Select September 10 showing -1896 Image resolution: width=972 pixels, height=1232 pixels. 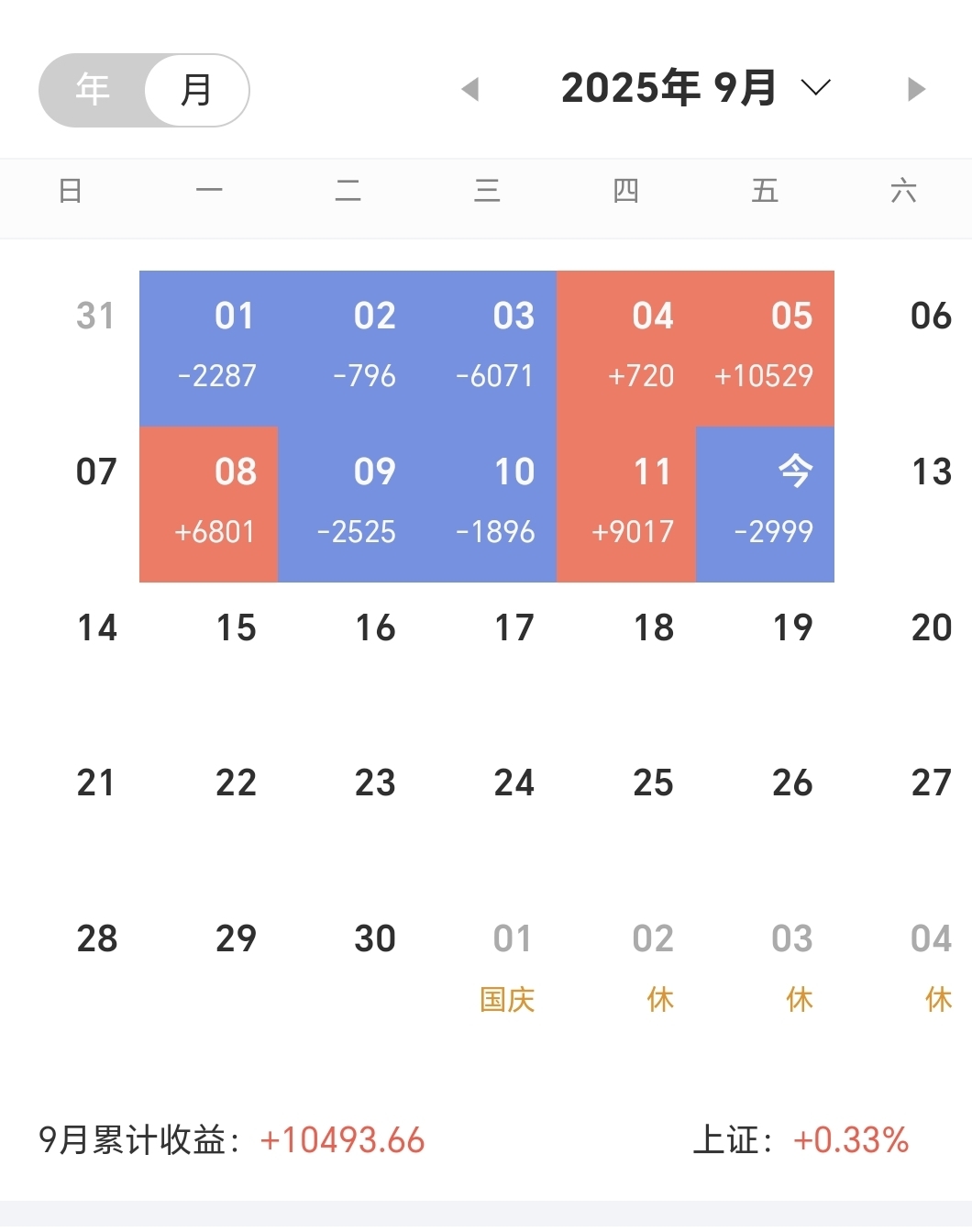coord(487,504)
